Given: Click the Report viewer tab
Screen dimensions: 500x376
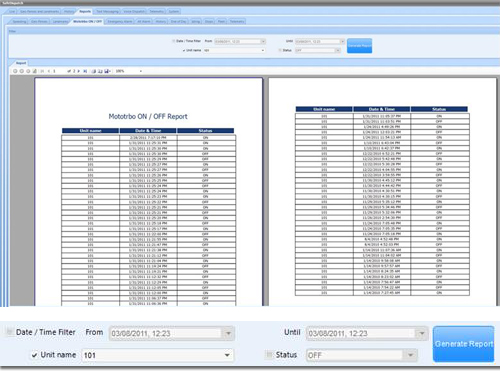Looking at the screenshot, I should pyautogui.click(x=21, y=63).
